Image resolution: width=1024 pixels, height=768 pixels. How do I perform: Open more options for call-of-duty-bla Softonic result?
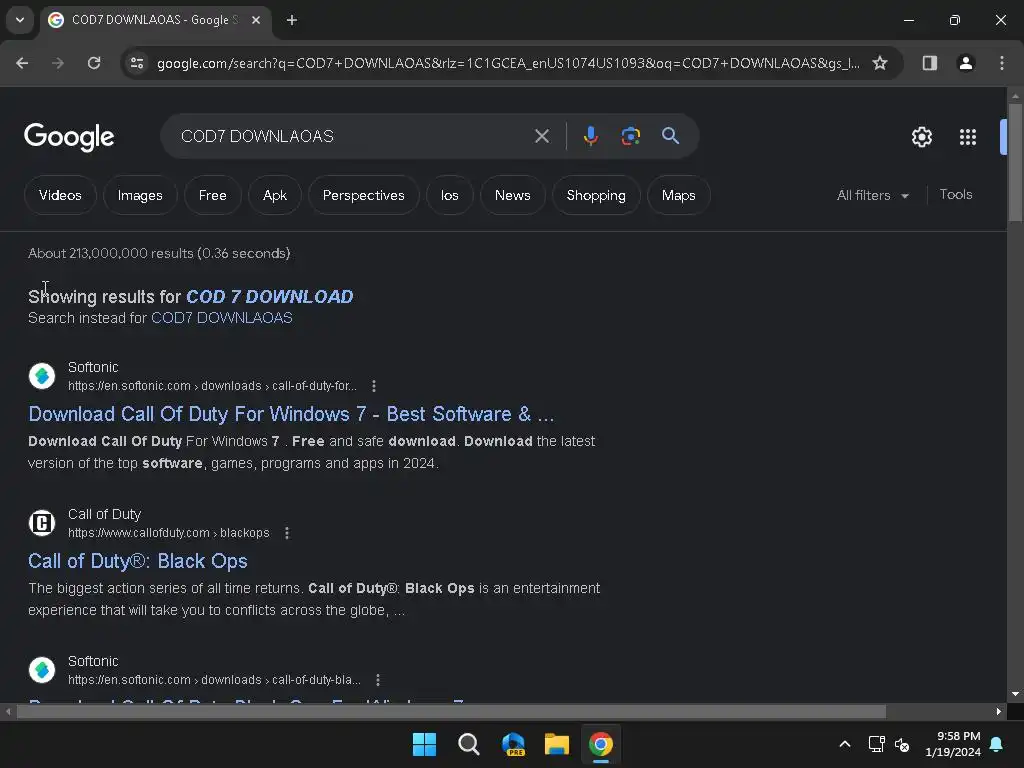coord(377,680)
